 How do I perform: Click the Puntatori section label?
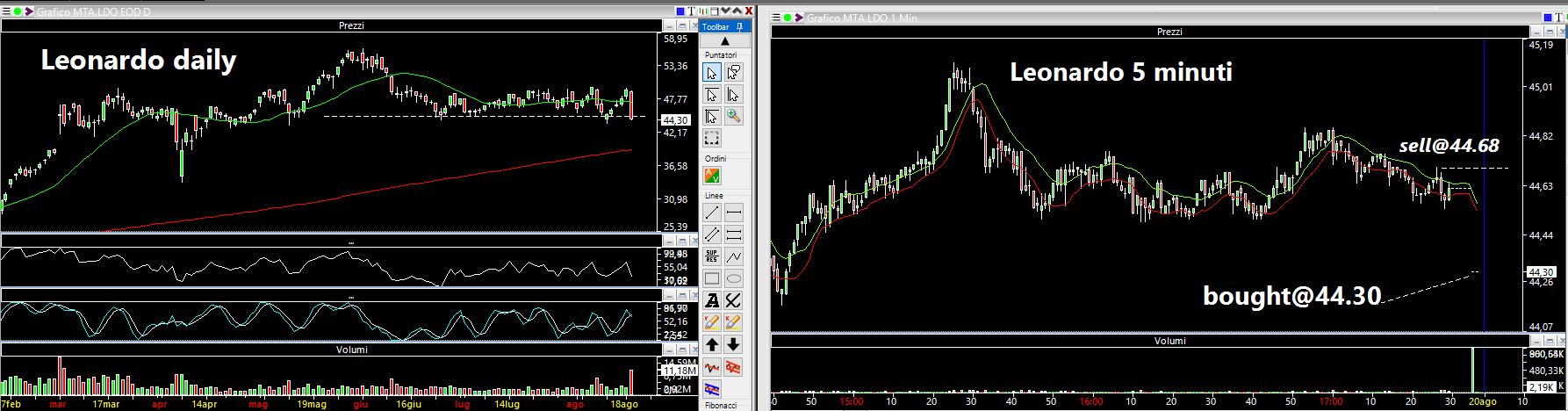click(722, 54)
